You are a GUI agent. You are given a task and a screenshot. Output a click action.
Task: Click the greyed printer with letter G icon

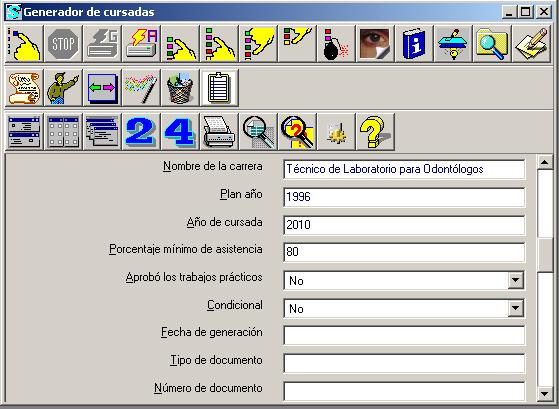[102, 44]
